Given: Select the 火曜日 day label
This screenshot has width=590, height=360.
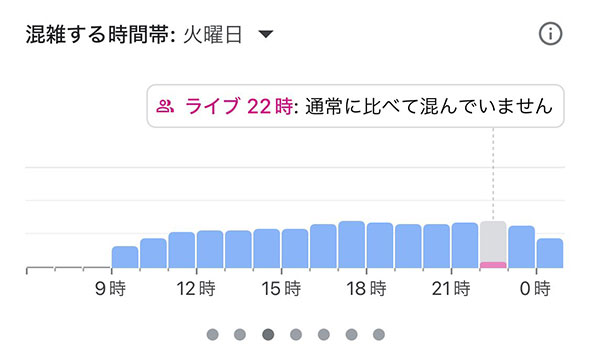Looking at the screenshot, I should pos(213,35).
